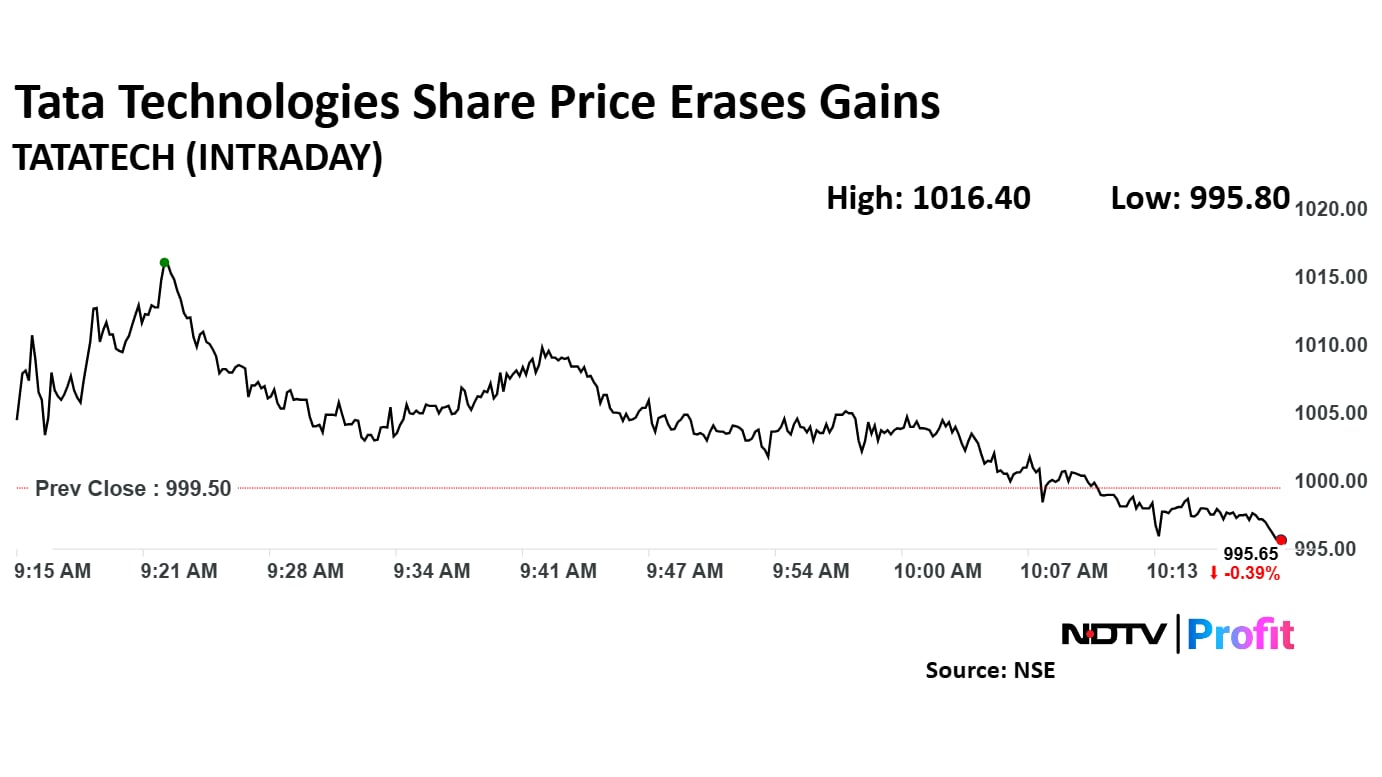Pick the 9:54 AM time axis label
The height and width of the screenshot is (777, 1382).
(811, 571)
